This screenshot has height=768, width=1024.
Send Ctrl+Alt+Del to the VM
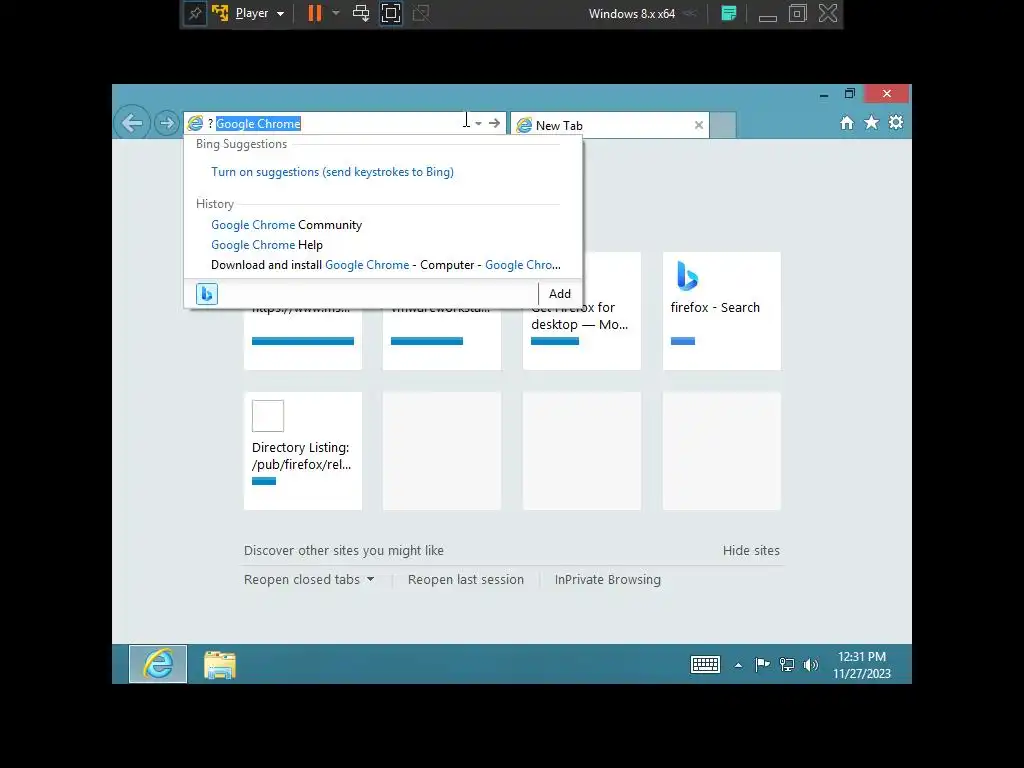pyautogui.click(x=360, y=13)
